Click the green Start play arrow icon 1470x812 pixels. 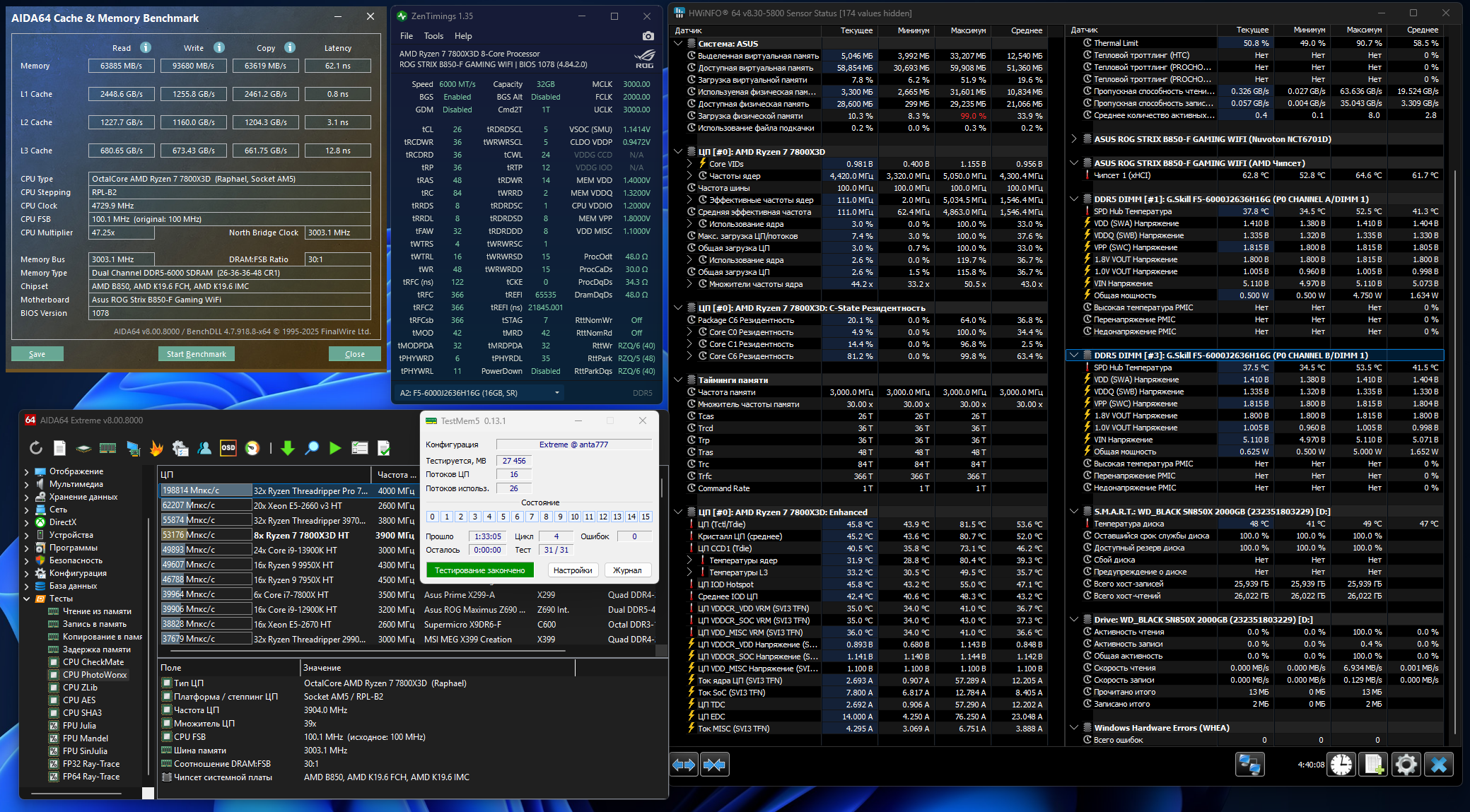click(x=335, y=448)
